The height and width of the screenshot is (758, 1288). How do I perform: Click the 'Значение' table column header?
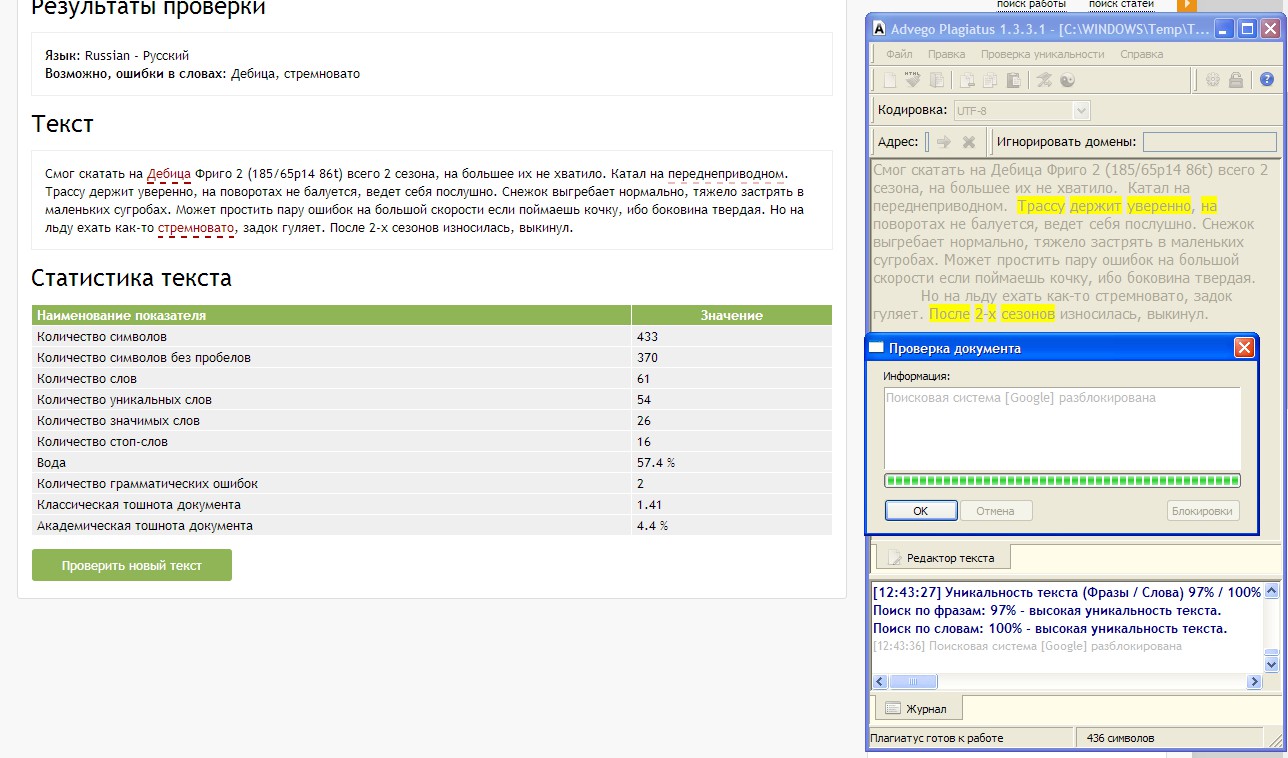[x=731, y=315]
